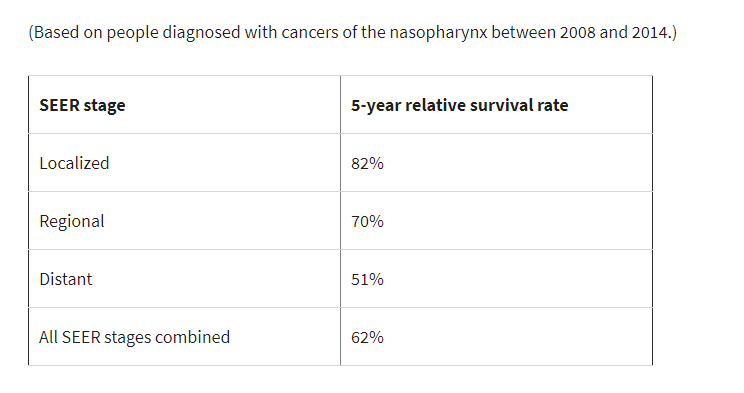Click the 51% survival rate value
The width and height of the screenshot is (744, 393).
[x=367, y=279]
